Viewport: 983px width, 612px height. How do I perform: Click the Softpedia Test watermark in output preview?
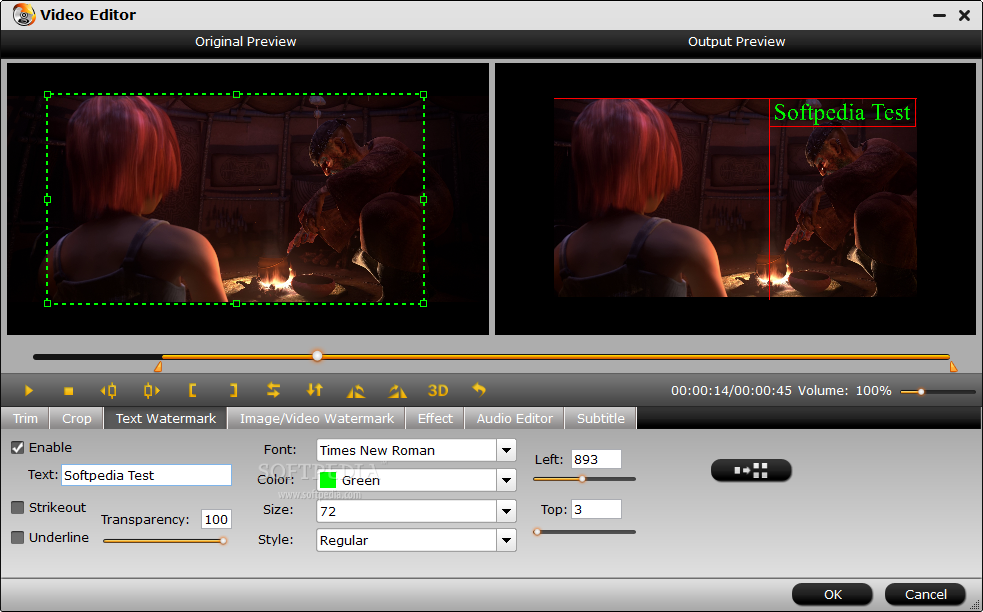tap(842, 113)
